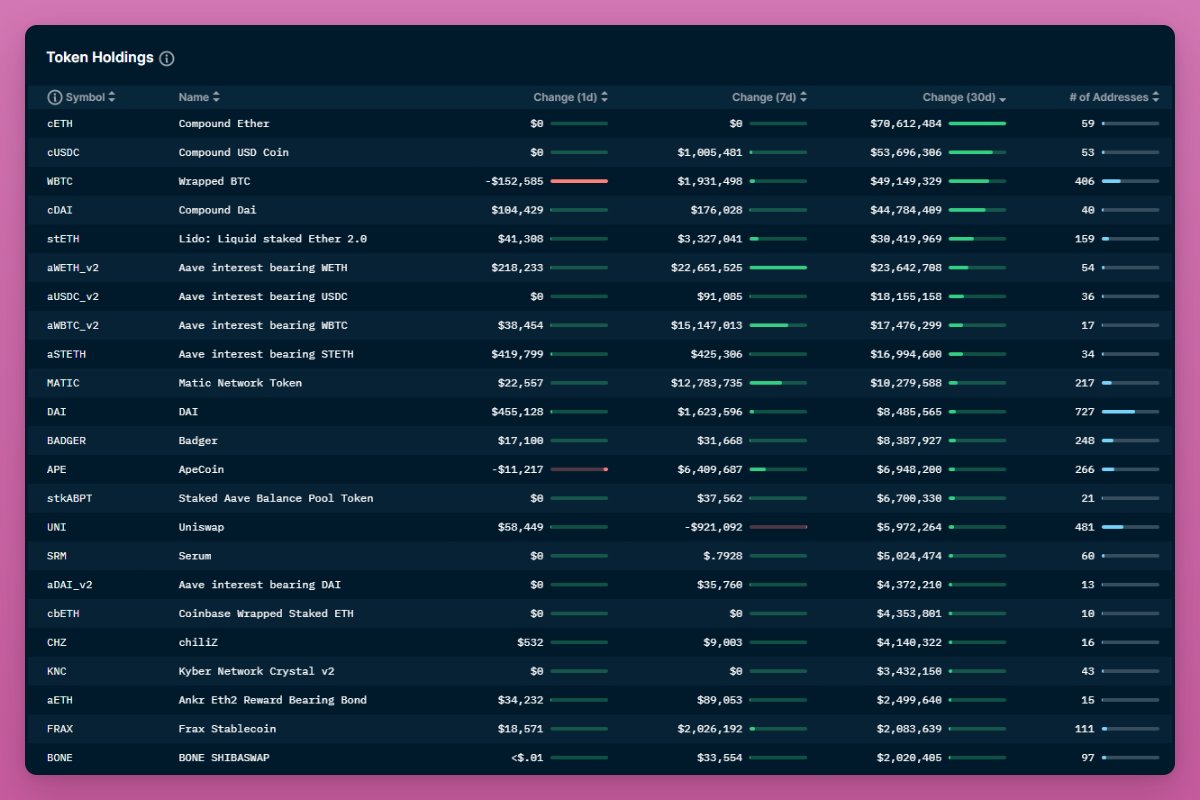Click Matic Network Token name
This screenshot has width=1200, height=800.
(x=240, y=383)
